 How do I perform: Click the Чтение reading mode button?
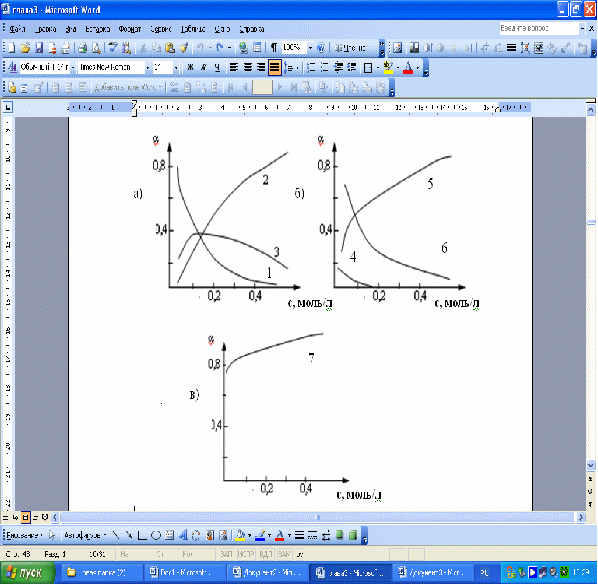tap(350, 48)
